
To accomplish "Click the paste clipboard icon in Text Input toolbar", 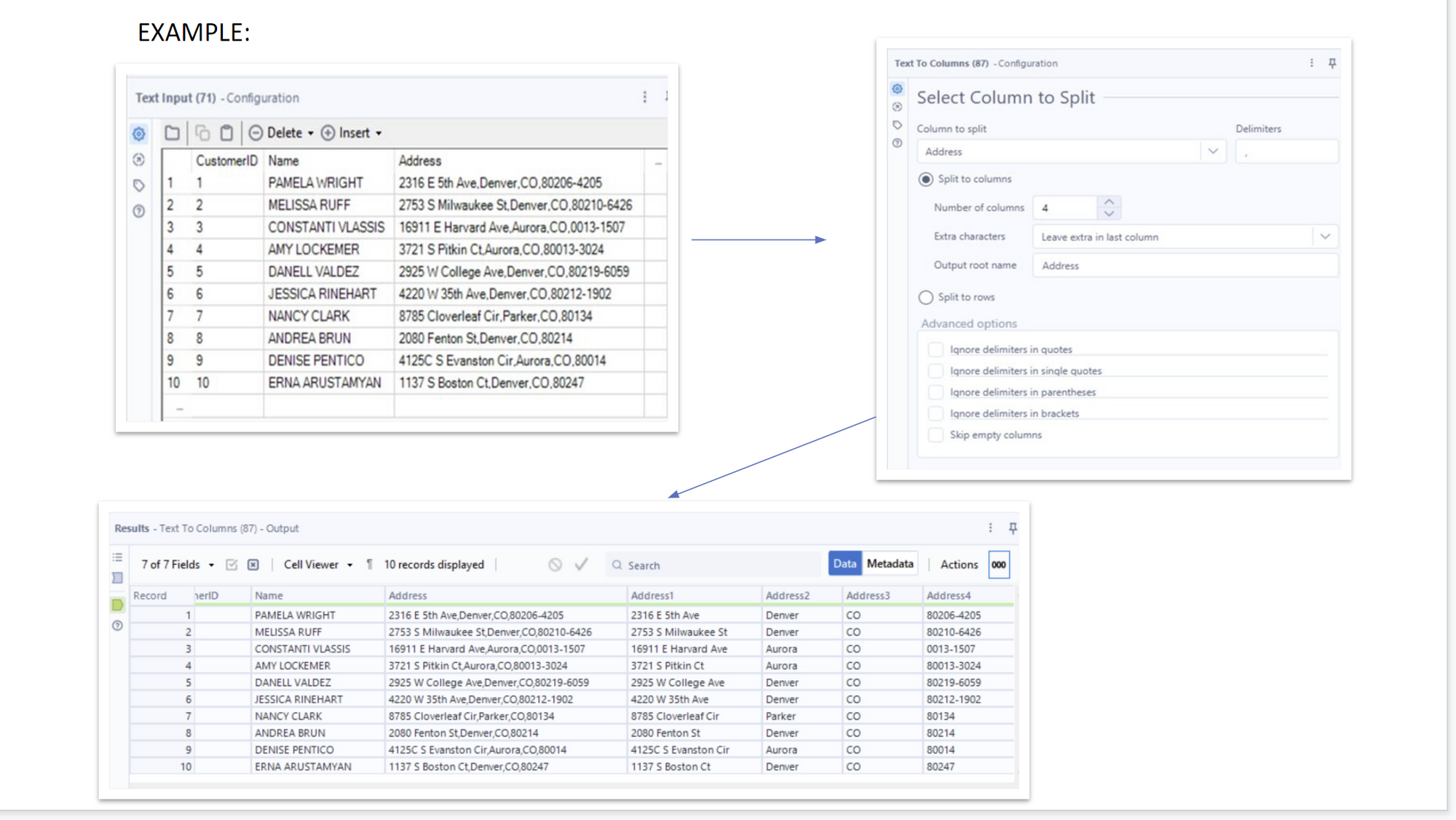I will 227,133.
